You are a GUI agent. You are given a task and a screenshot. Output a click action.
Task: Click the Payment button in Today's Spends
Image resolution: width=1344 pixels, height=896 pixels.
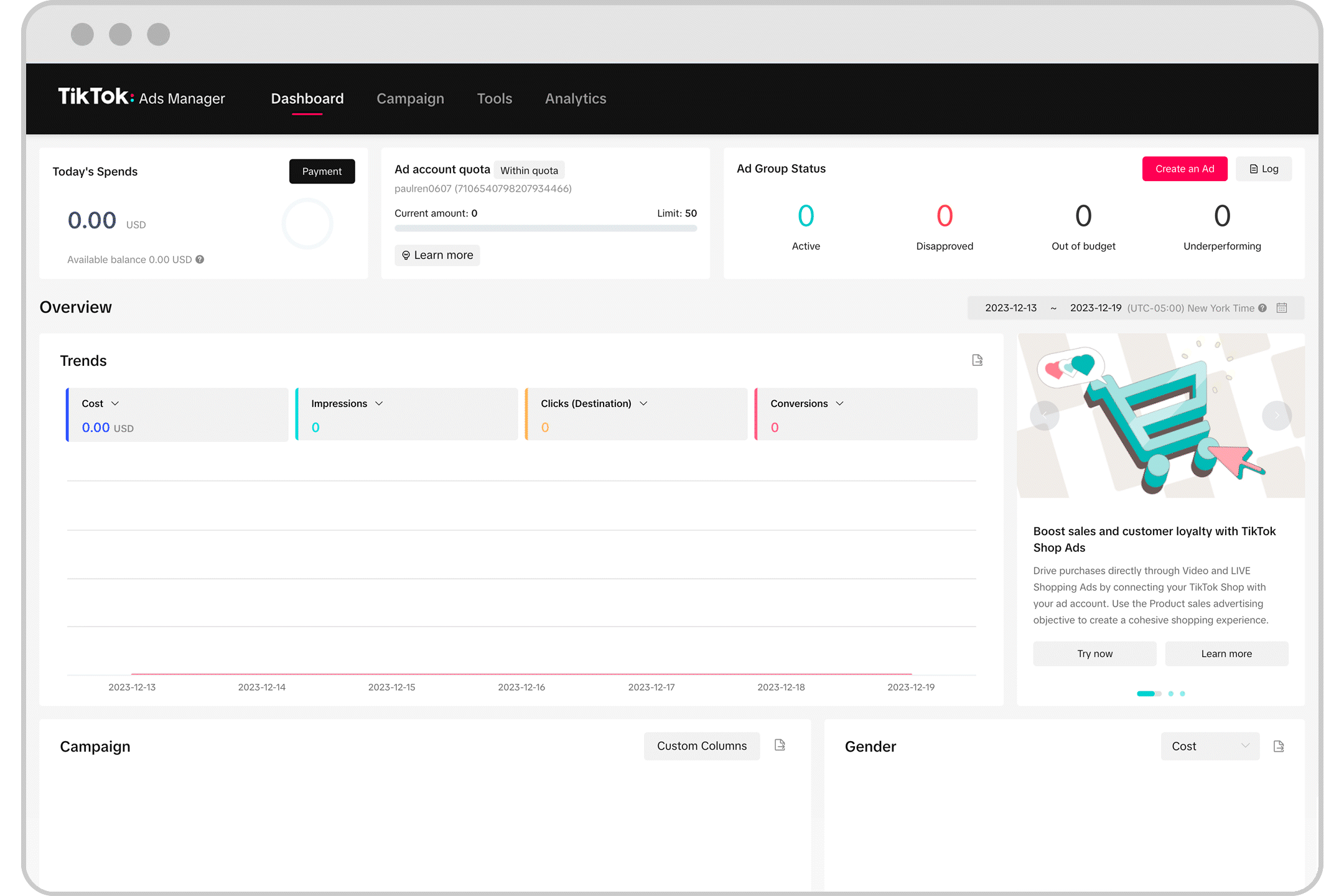coord(322,170)
